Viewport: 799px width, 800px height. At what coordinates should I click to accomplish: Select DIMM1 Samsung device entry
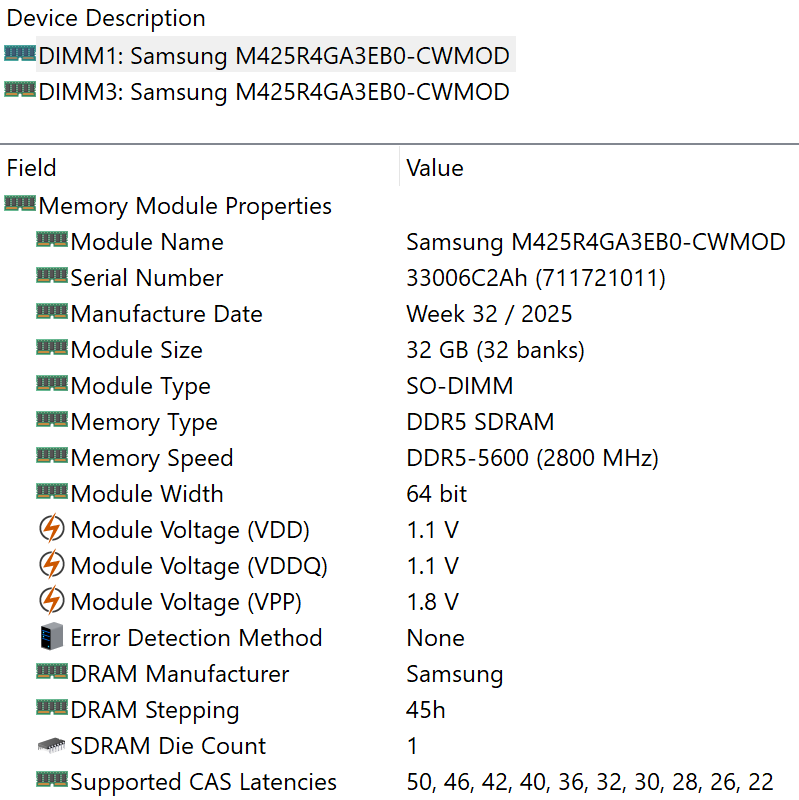tap(274, 55)
